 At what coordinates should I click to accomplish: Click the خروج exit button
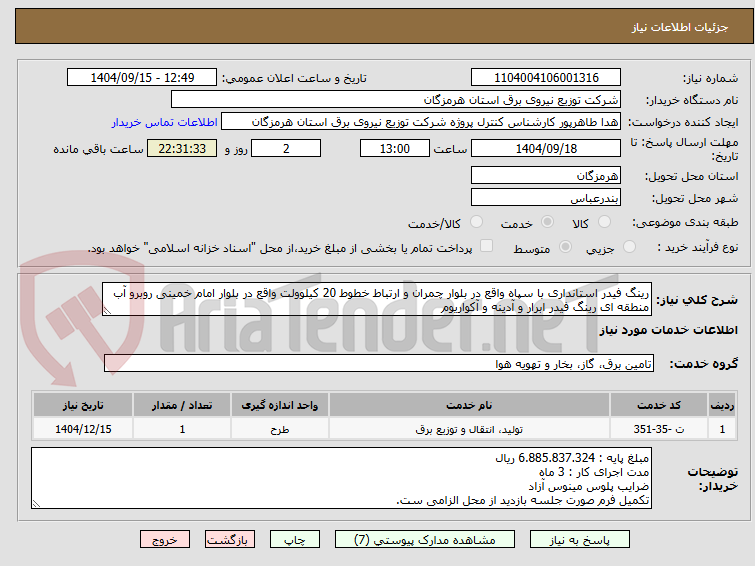(x=165, y=540)
